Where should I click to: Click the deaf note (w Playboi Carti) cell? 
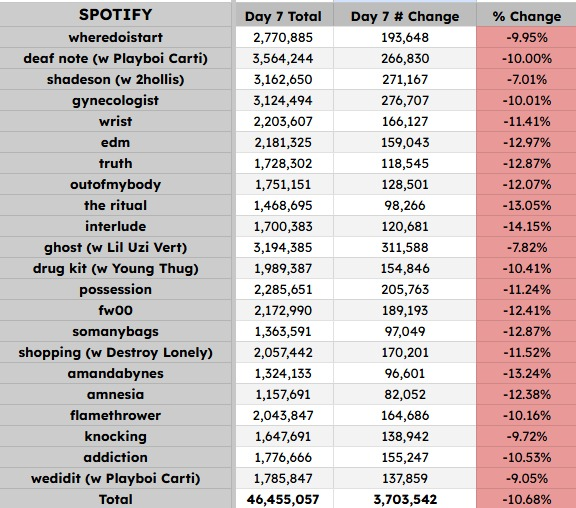[115, 58]
